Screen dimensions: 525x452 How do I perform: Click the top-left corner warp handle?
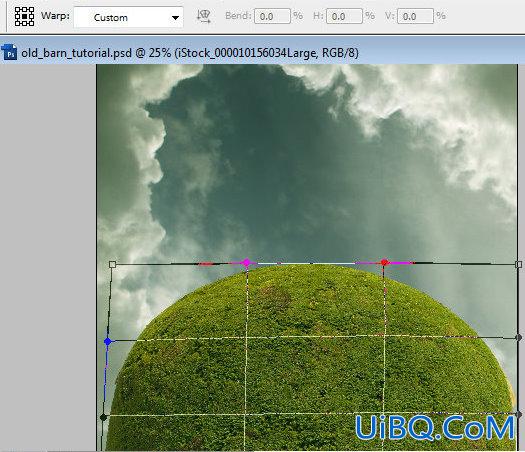click(x=112, y=265)
